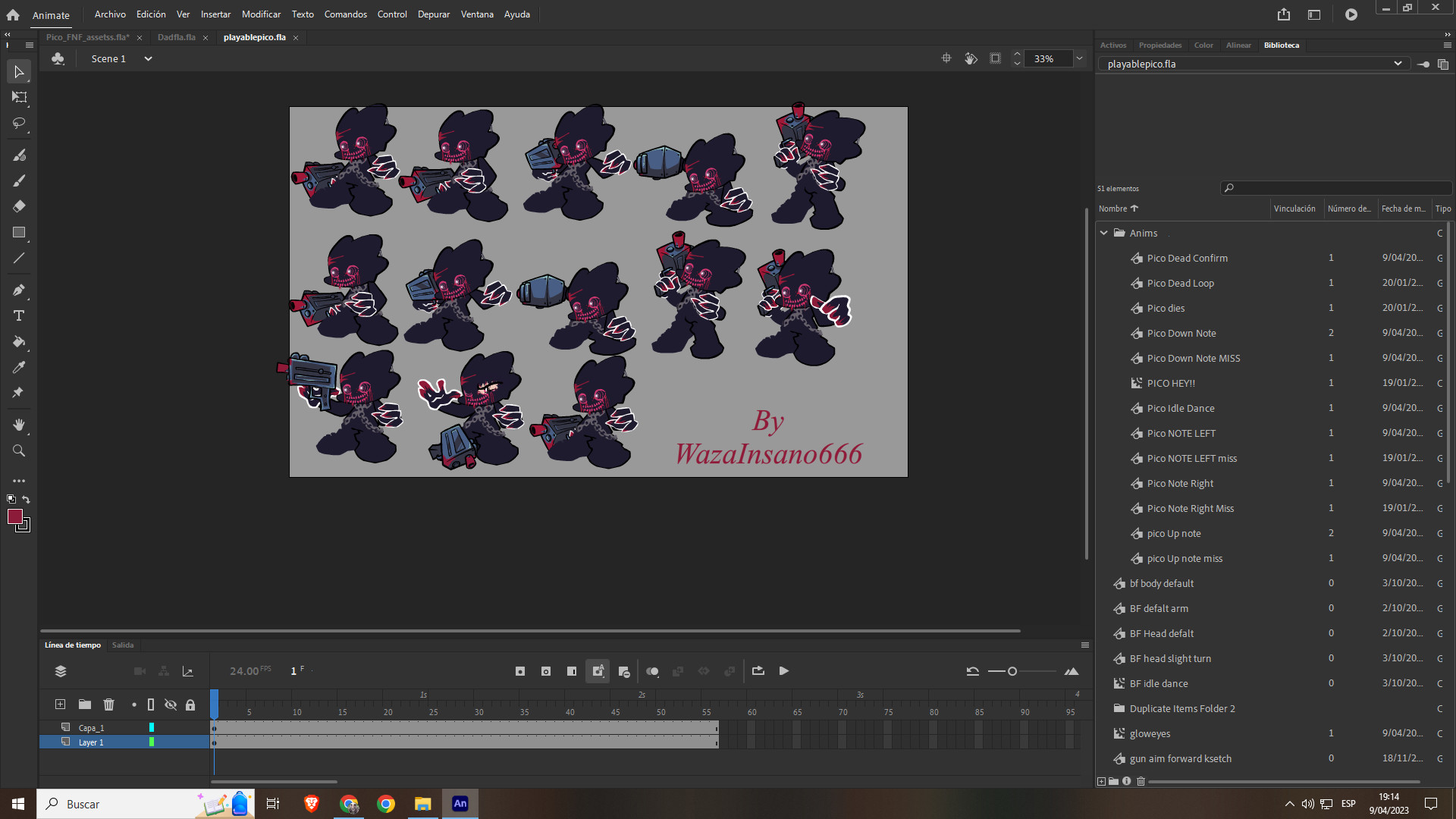
Task: Select the Hand tool
Action: tap(19, 425)
